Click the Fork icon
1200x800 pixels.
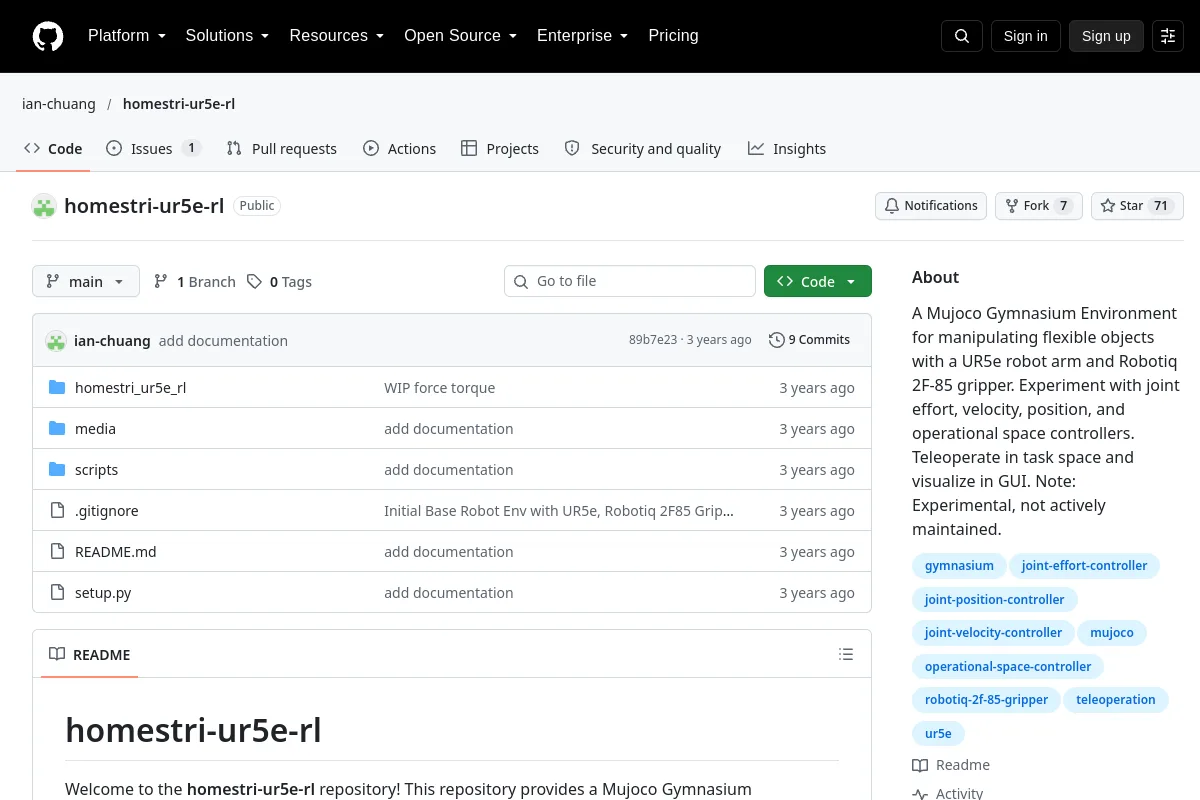coord(1012,206)
